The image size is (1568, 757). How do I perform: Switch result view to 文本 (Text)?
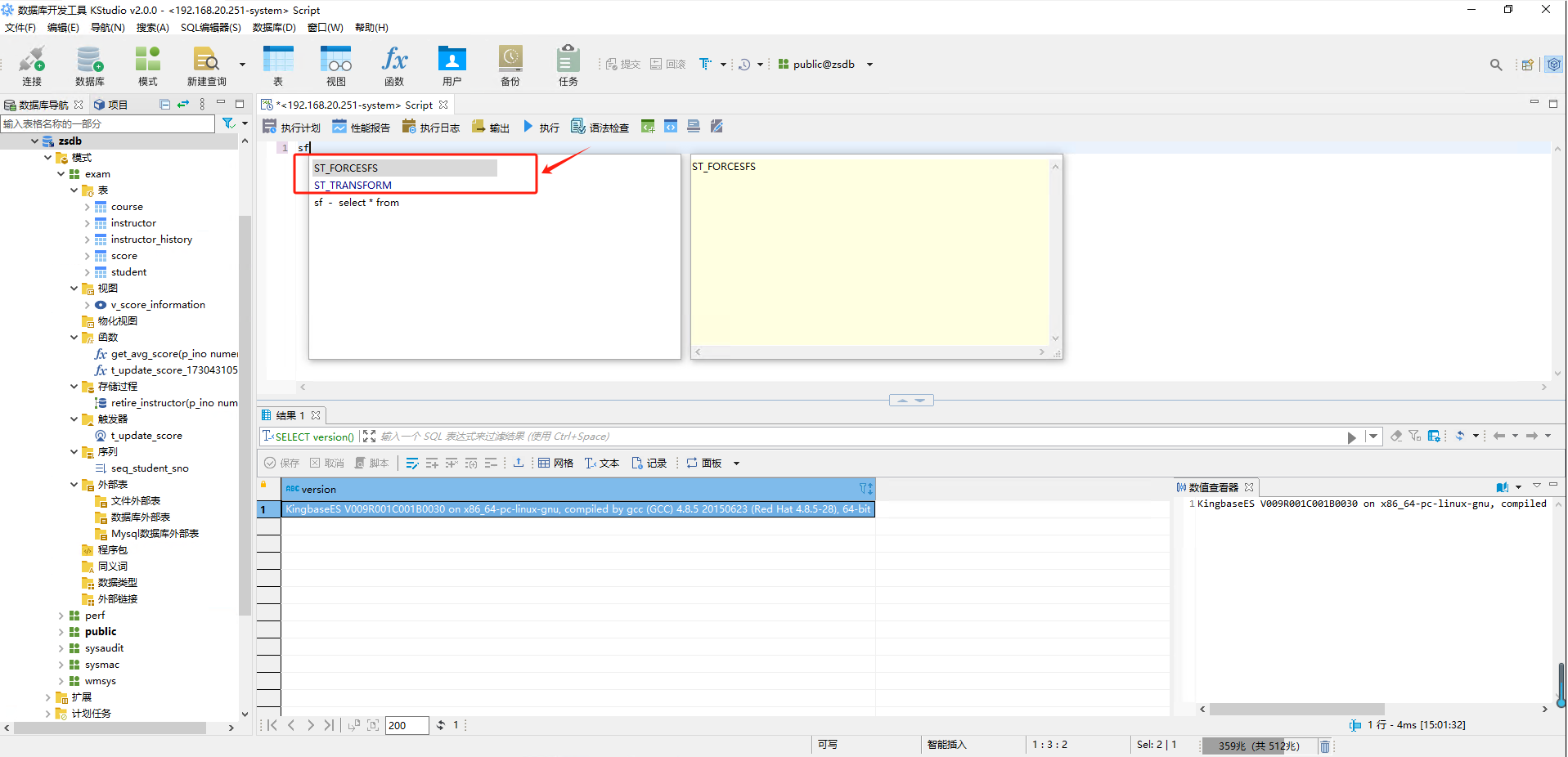(x=601, y=463)
